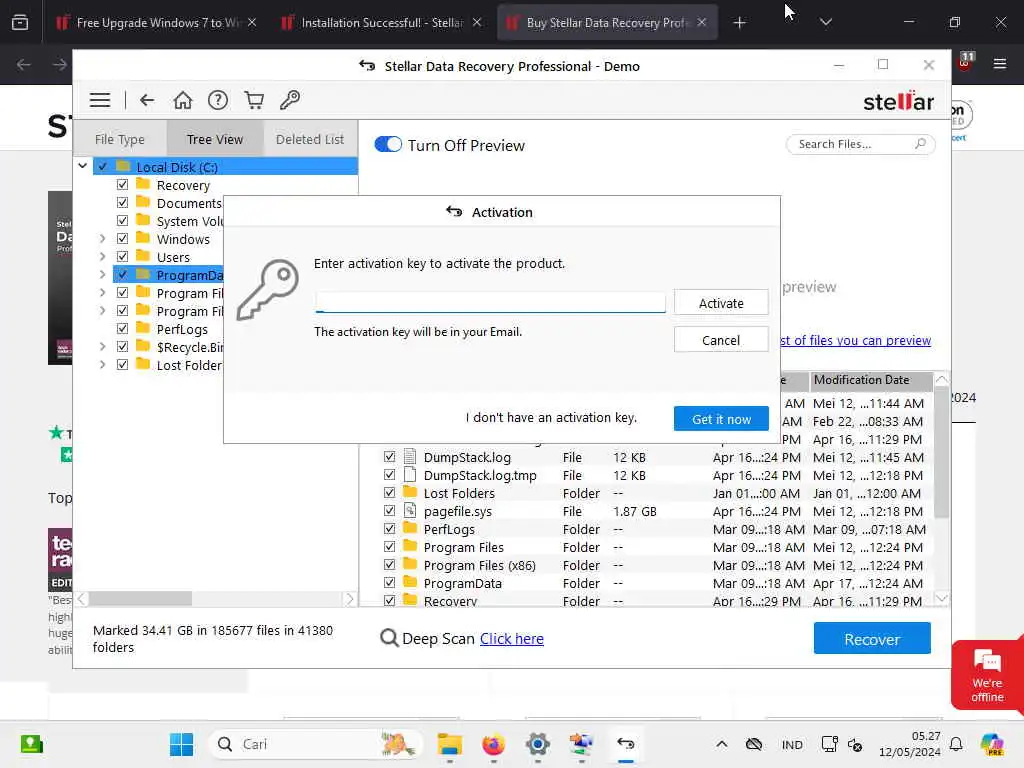Open the We're offline chat widget

click(987, 675)
